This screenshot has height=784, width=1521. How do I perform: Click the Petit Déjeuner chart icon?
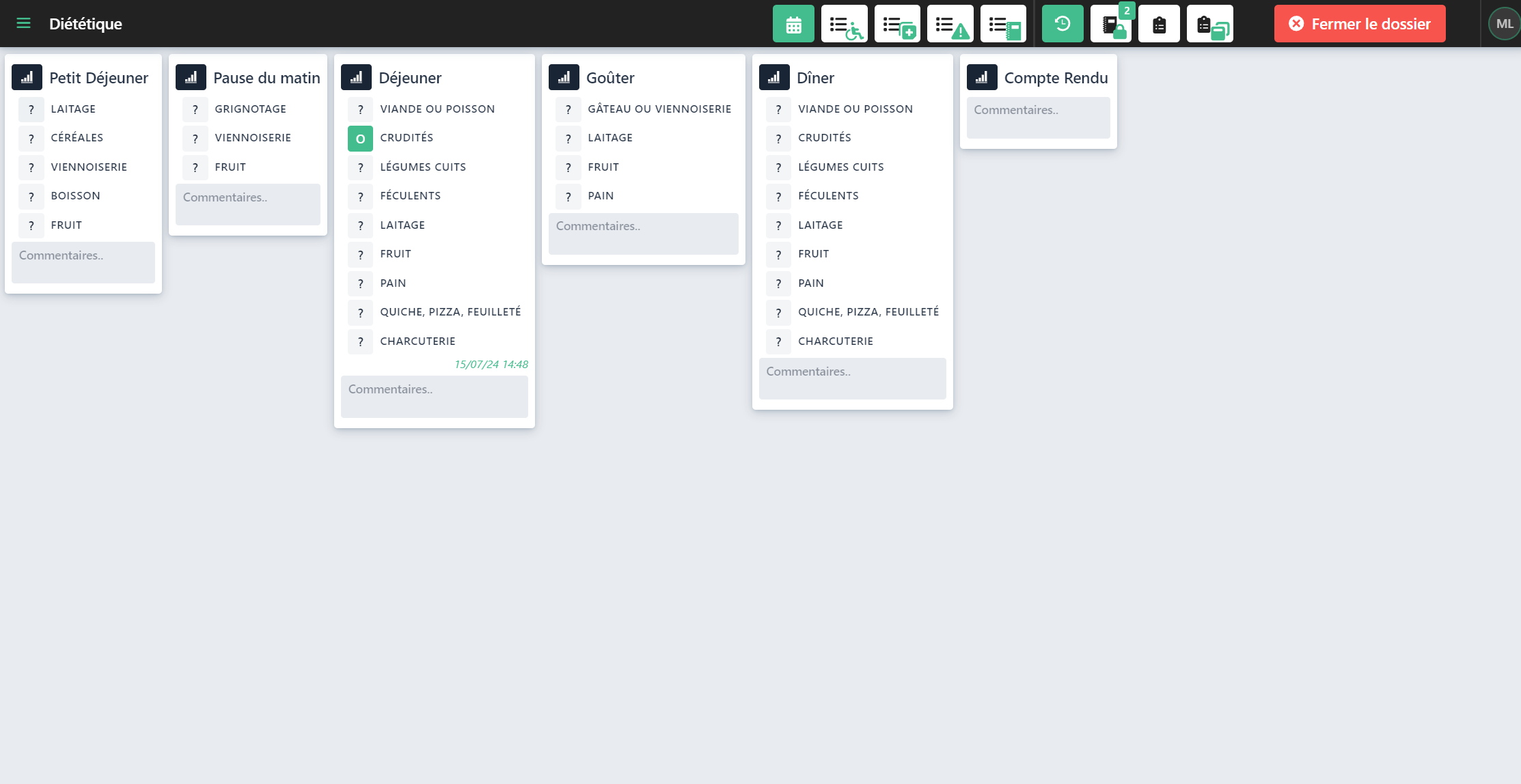tap(27, 77)
